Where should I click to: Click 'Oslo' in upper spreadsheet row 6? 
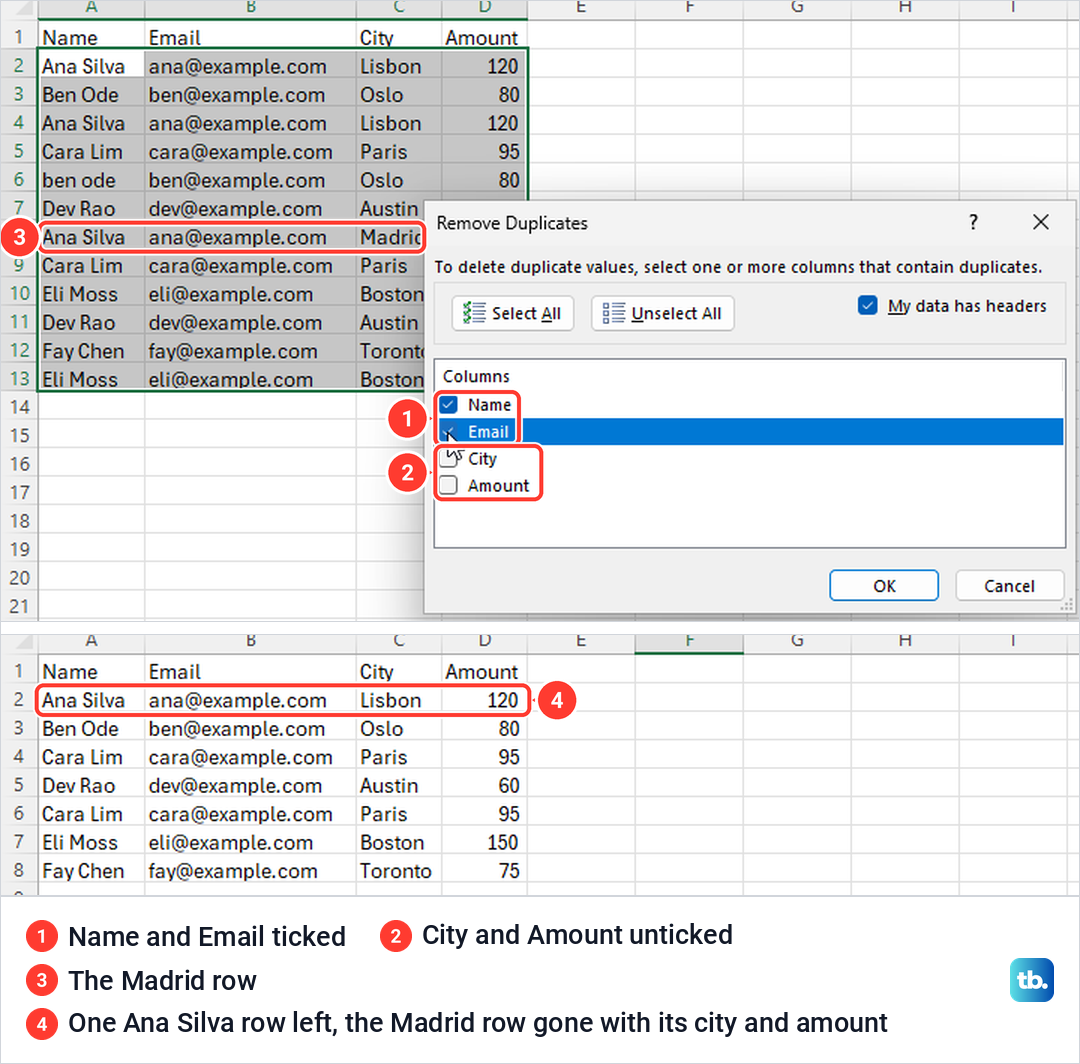399,180
